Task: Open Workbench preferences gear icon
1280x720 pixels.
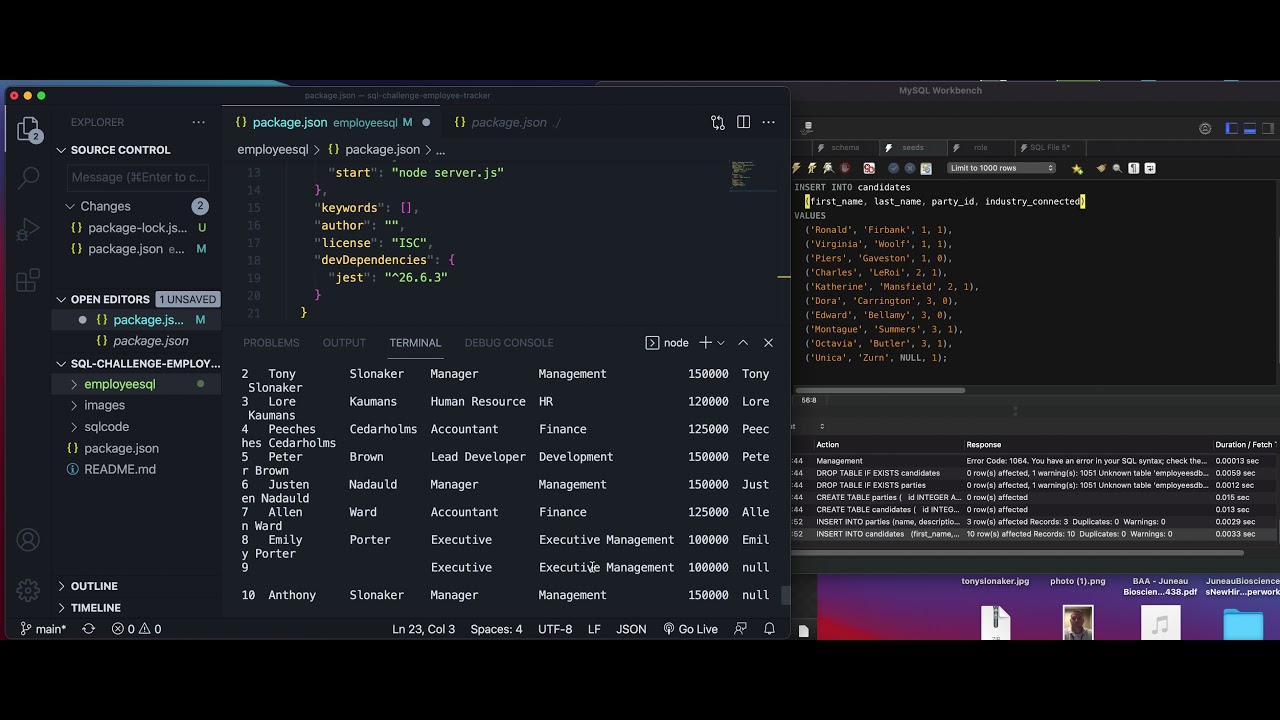Action: tap(1205, 128)
